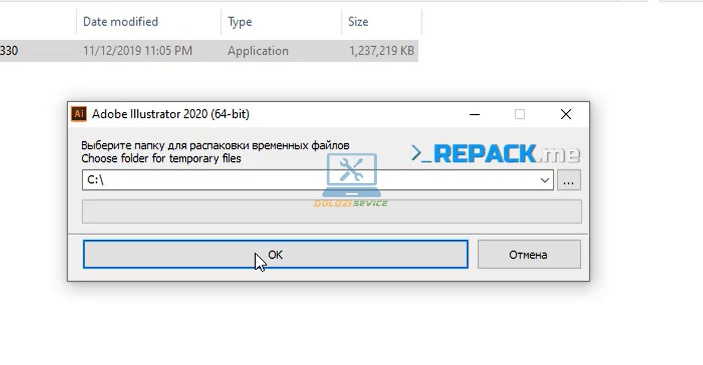This screenshot has height=365, width=703.
Task: Click the Application type cell
Action: [x=258, y=51]
